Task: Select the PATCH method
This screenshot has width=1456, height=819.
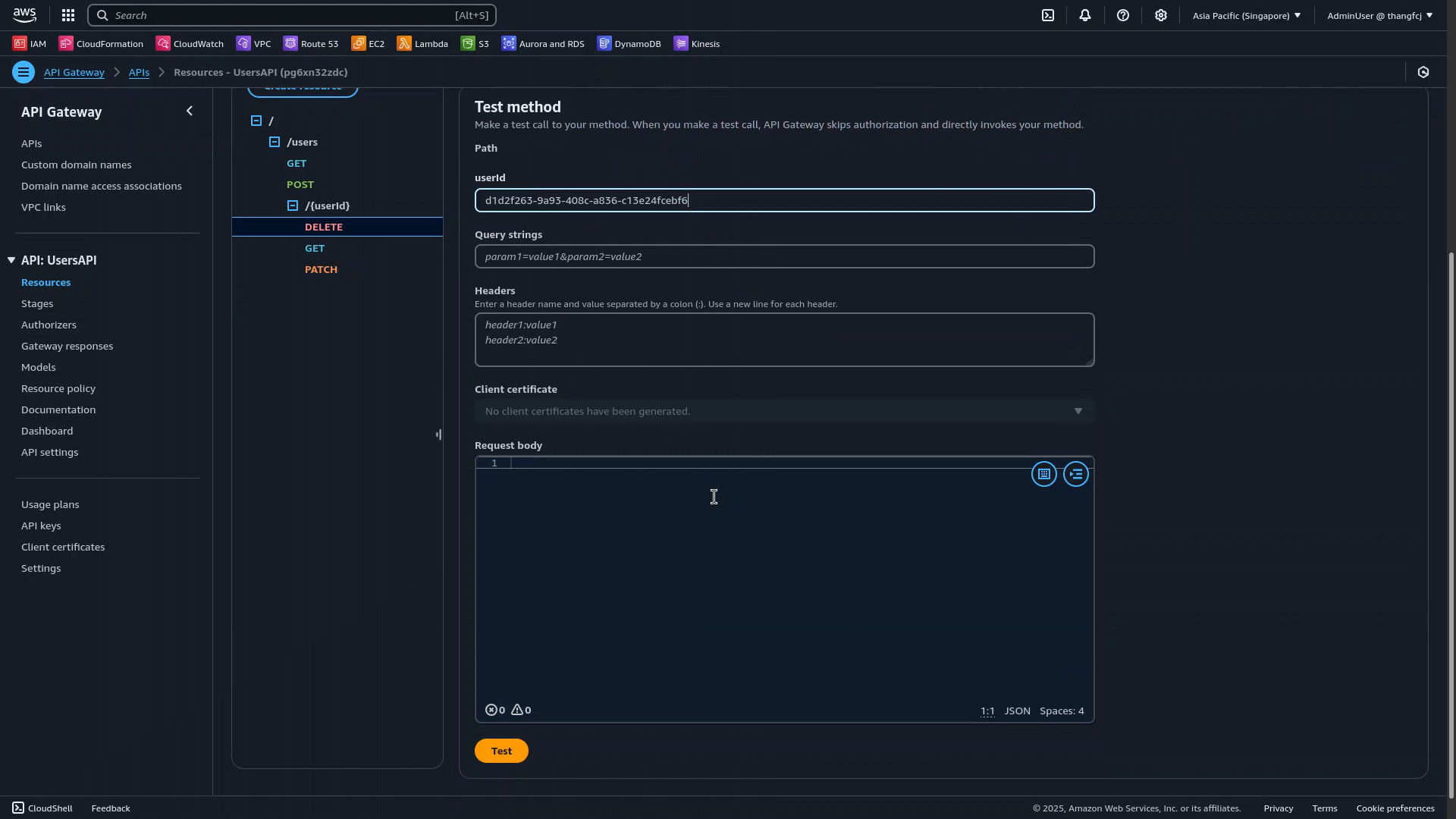Action: coord(321,269)
